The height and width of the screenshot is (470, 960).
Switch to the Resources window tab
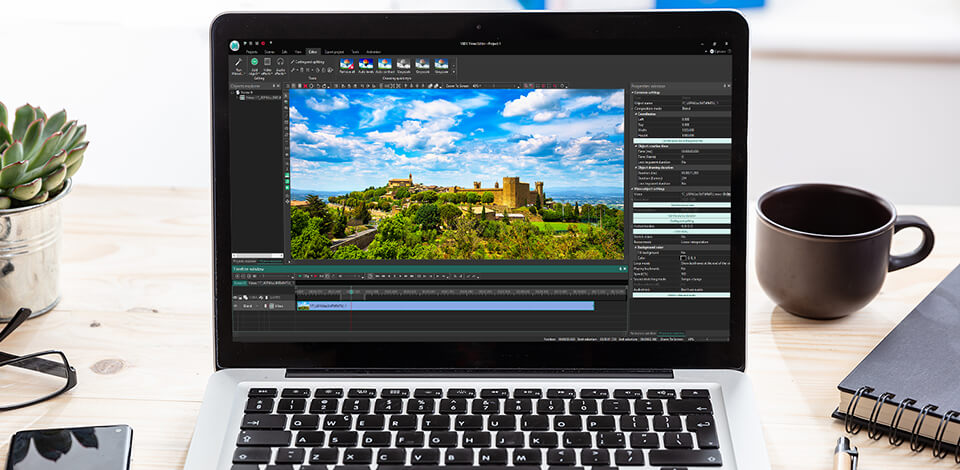(643, 333)
